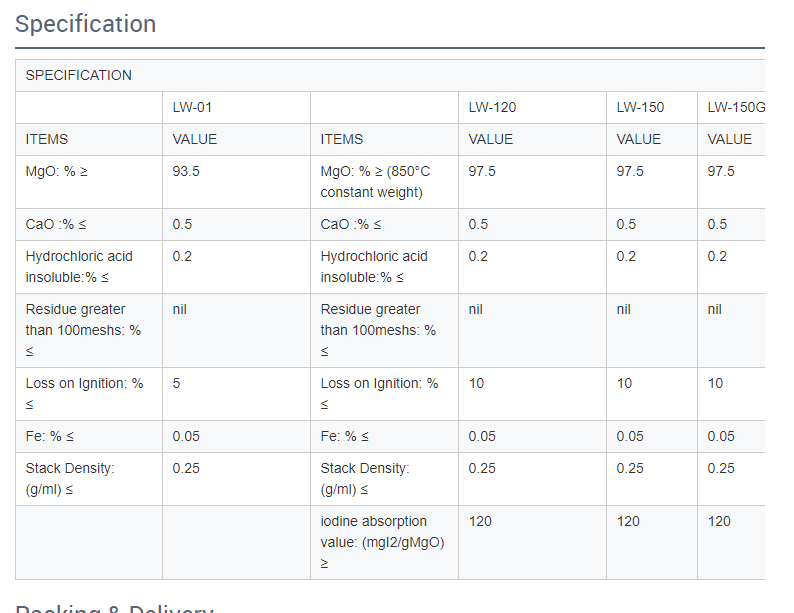Screen dimensions: 794x613
Task: Select the SPECIFICATION table title row
Action: coord(78,75)
